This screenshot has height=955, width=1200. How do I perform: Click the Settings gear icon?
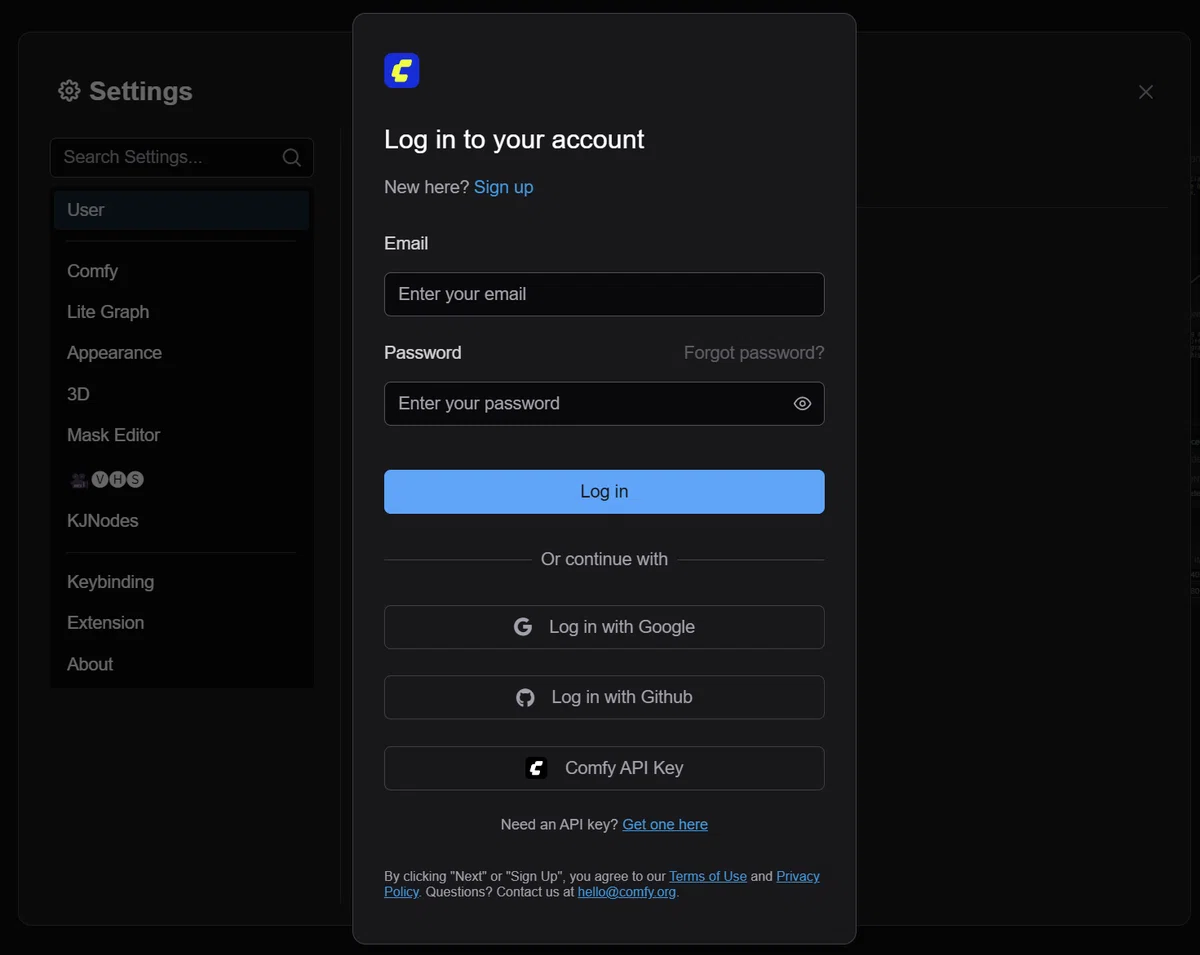[x=69, y=91]
